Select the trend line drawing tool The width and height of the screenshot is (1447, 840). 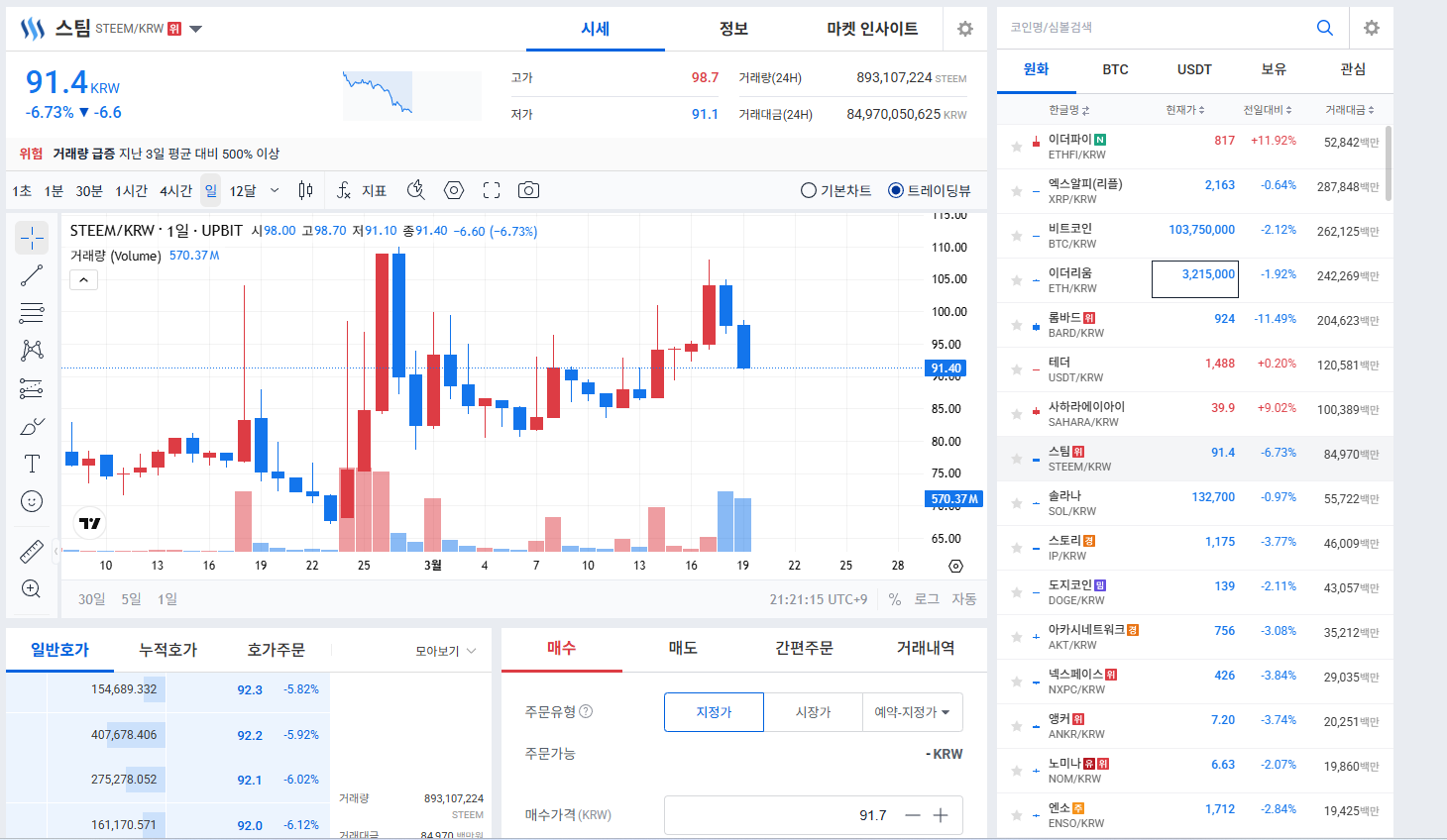pos(32,276)
